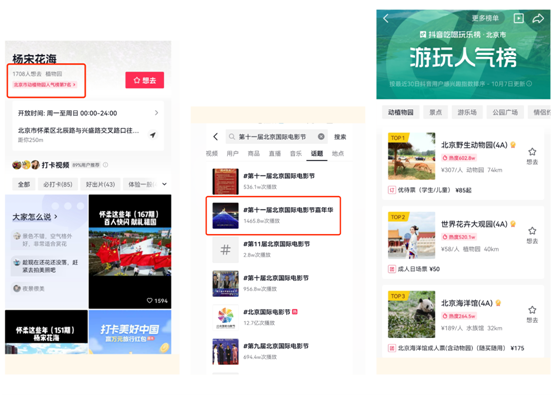Open the 北京市动植物园人气榜第7名 ranking link

(45, 85)
